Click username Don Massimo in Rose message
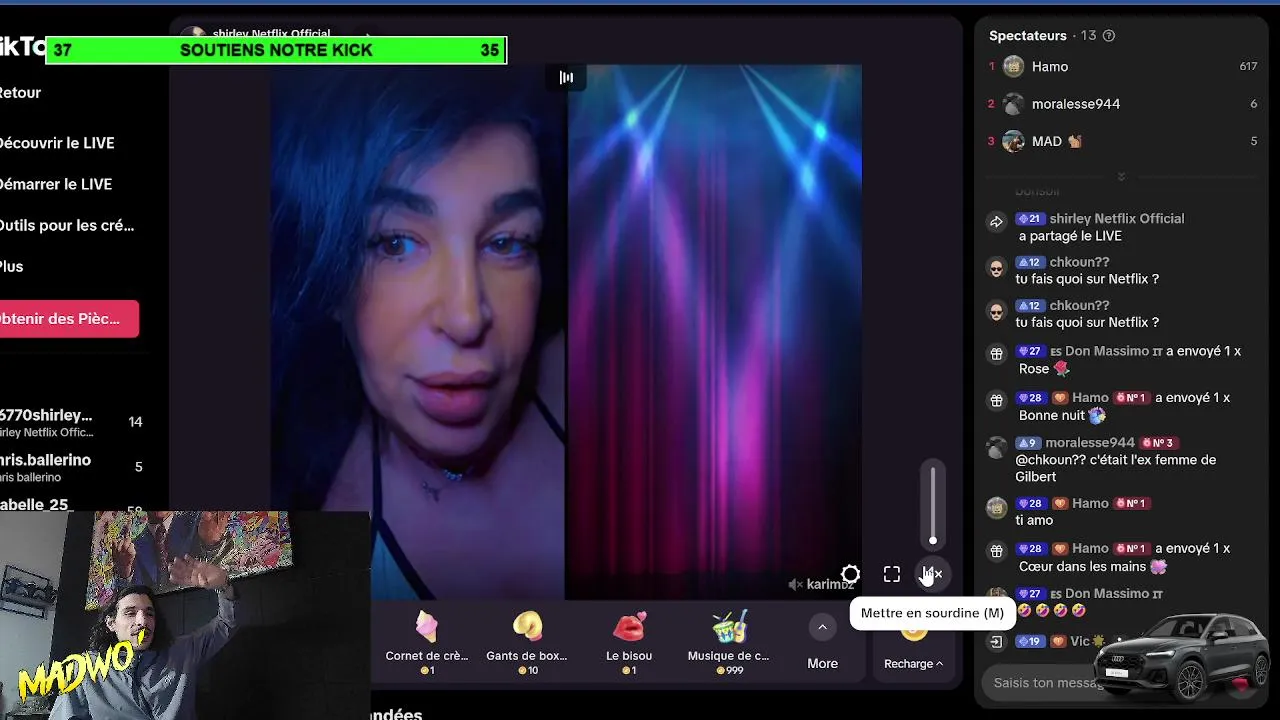Image resolution: width=1280 pixels, height=720 pixels. click(1107, 351)
